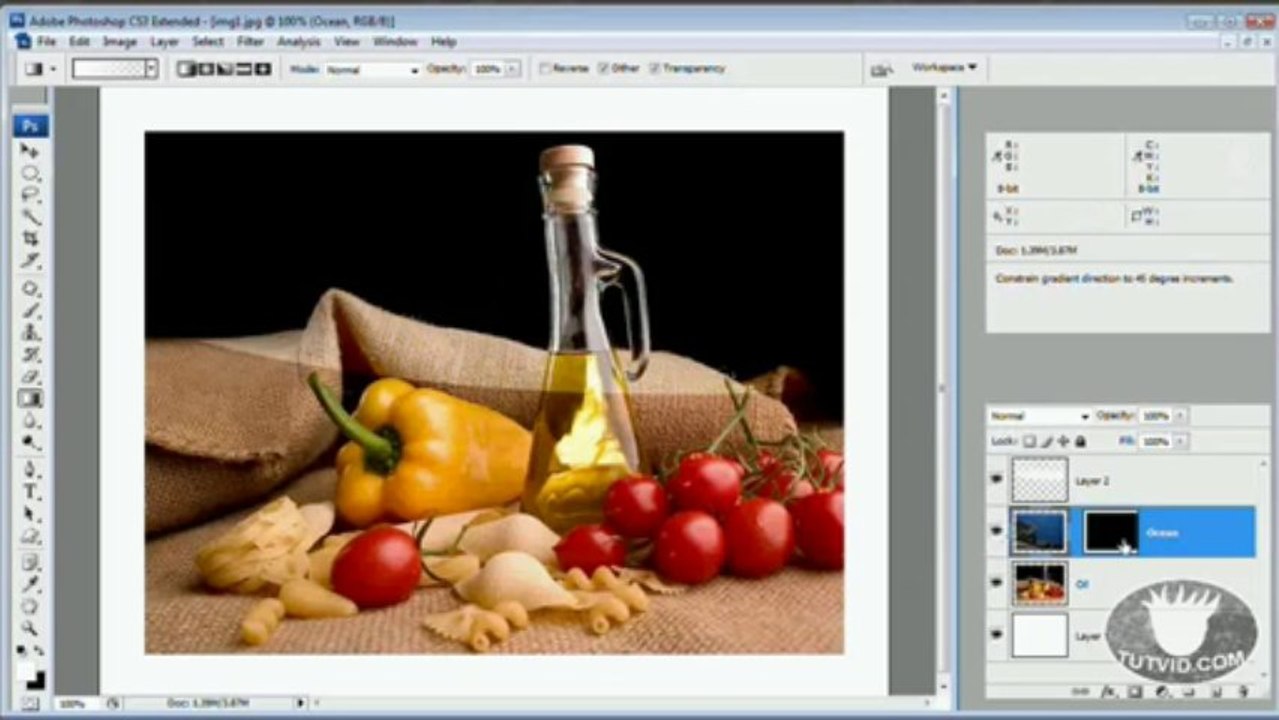Select the Lasso tool
The width and height of the screenshot is (1279, 720).
[x=31, y=194]
